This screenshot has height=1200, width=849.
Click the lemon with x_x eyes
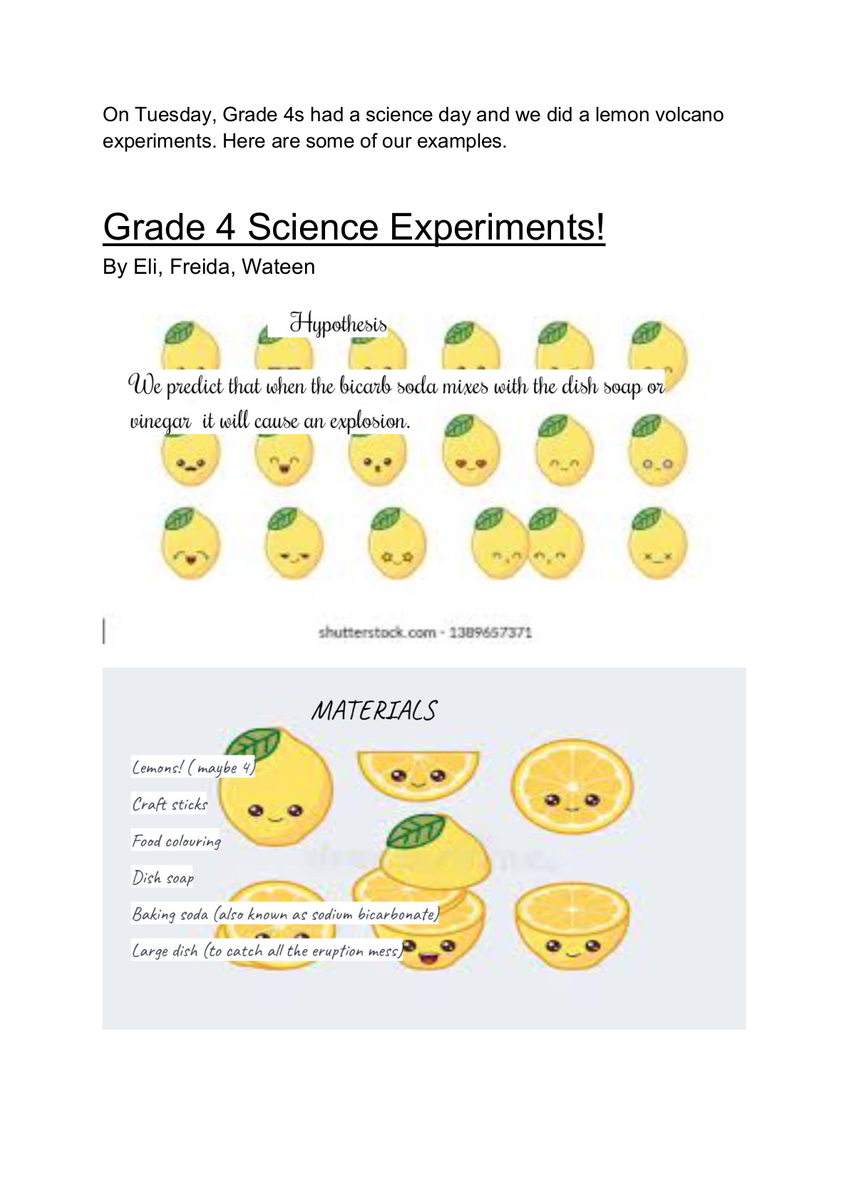658,543
